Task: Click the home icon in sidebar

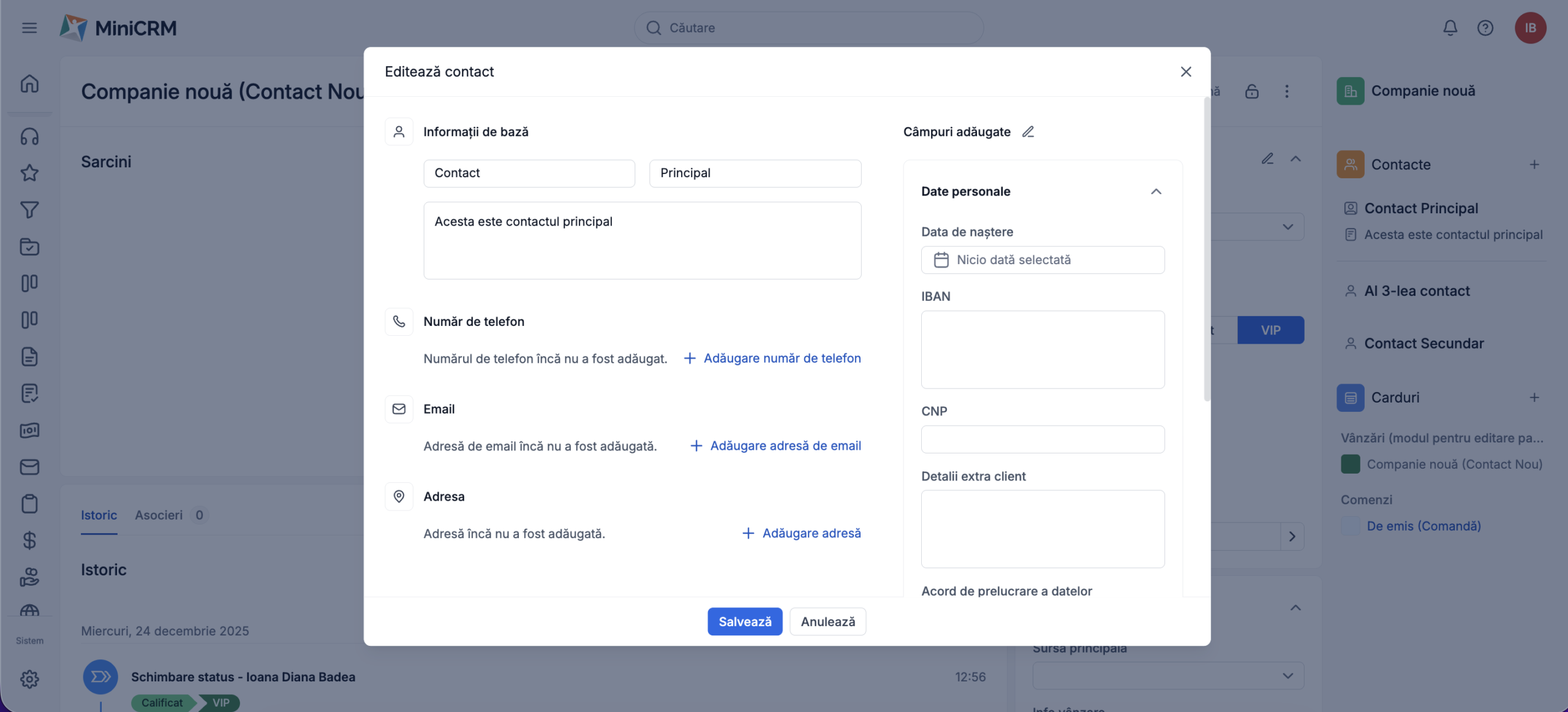Action: click(29, 83)
